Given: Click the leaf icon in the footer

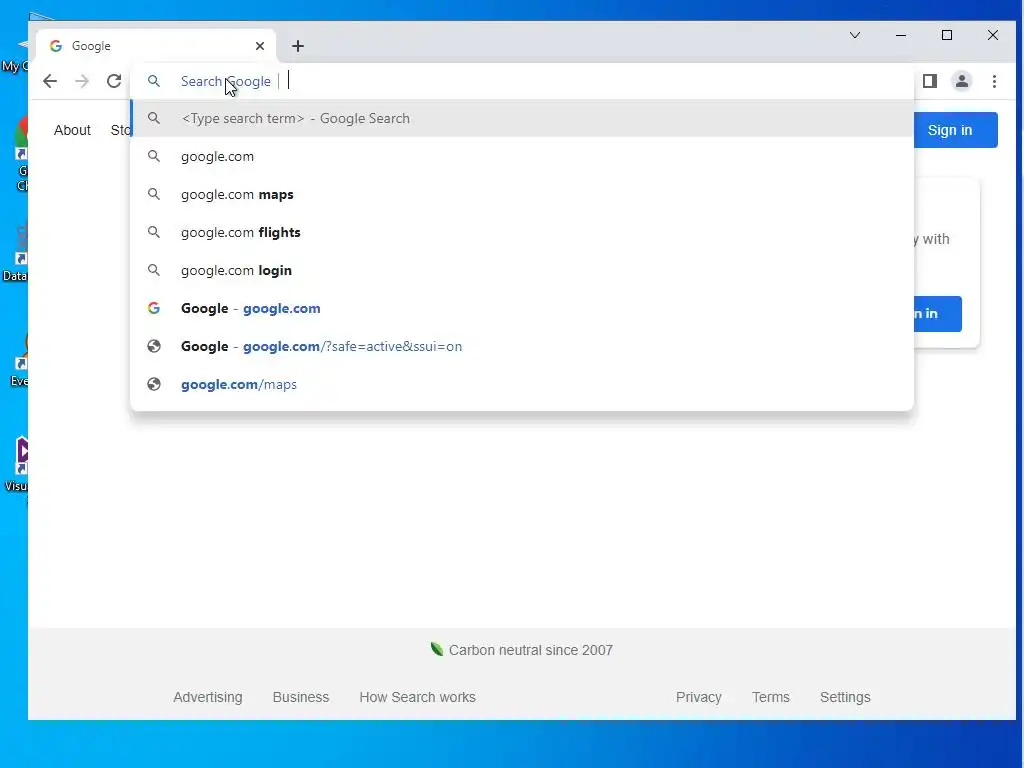Looking at the screenshot, I should pyautogui.click(x=437, y=648).
